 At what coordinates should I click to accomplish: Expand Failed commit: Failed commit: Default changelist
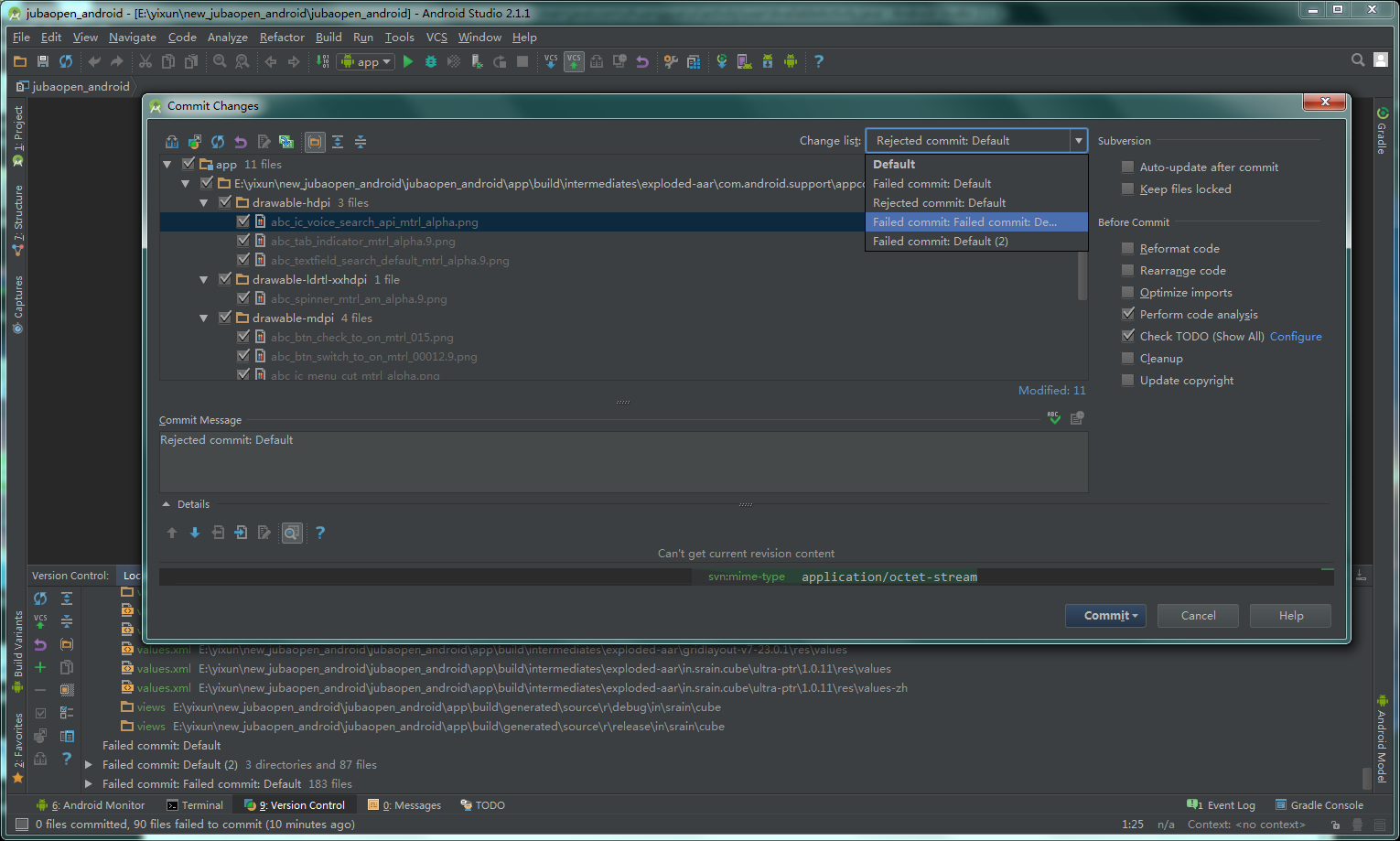tap(89, 783)
